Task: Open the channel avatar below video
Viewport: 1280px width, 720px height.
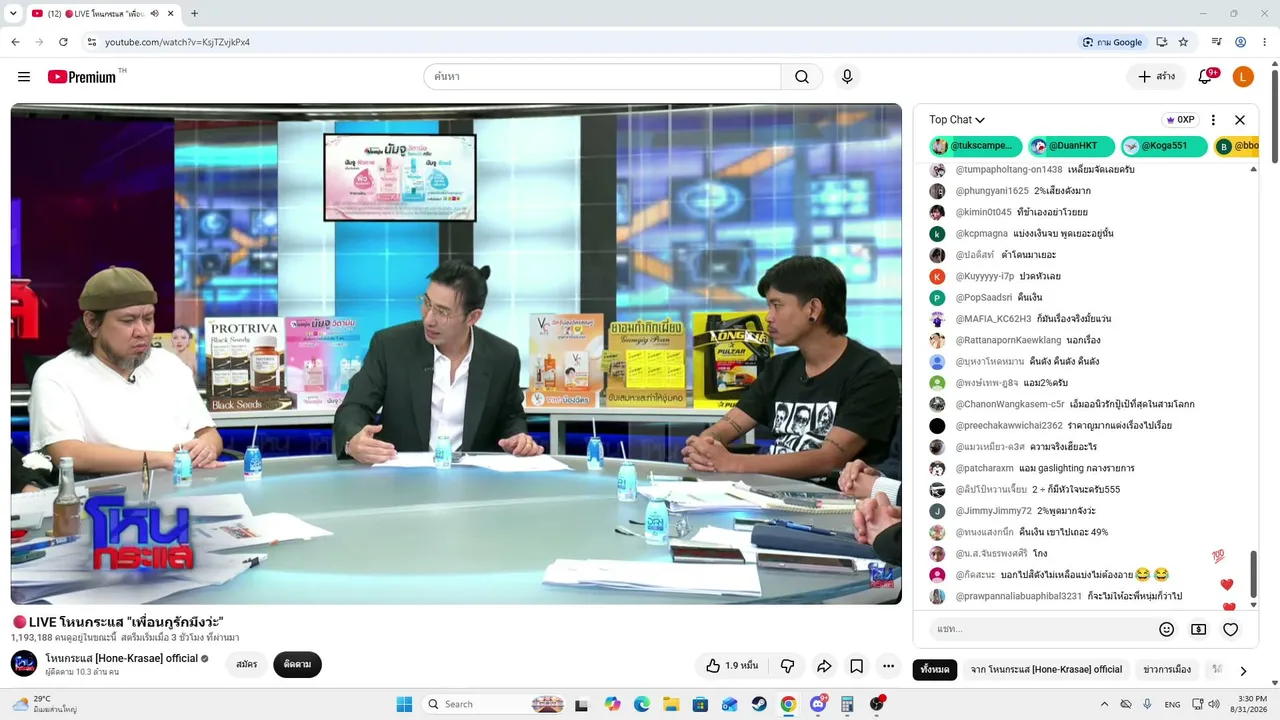Action: coord(24,664)
